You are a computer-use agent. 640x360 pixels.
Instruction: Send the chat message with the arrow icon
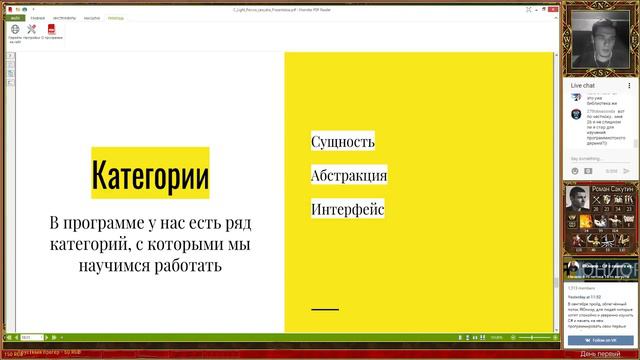tap(627, 171)
